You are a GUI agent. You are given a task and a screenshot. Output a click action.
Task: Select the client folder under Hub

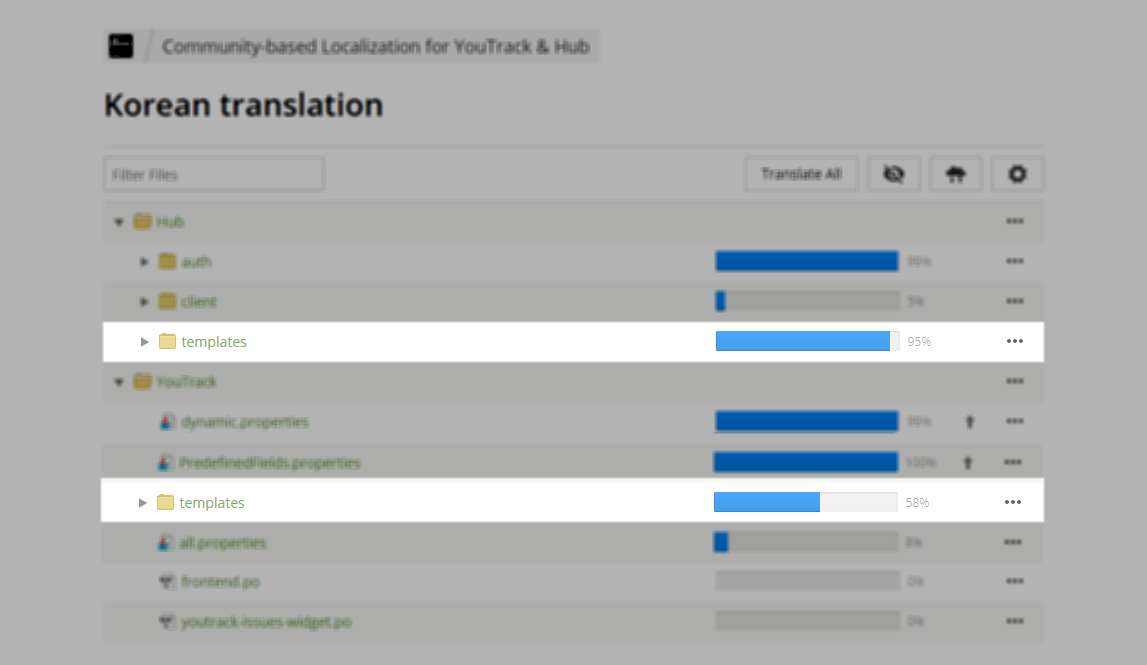click(x=198, y=301)
